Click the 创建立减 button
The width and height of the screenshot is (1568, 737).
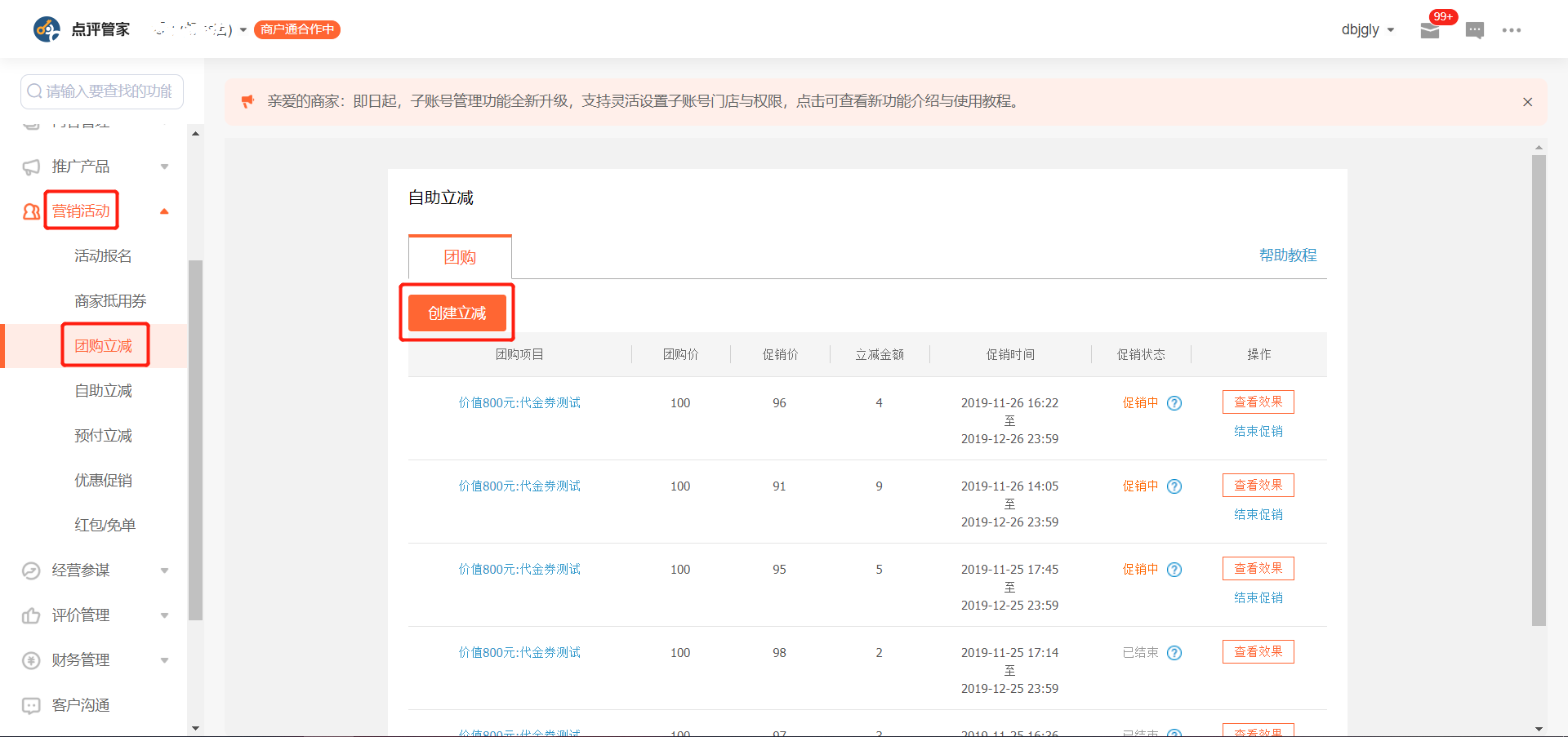457,313
